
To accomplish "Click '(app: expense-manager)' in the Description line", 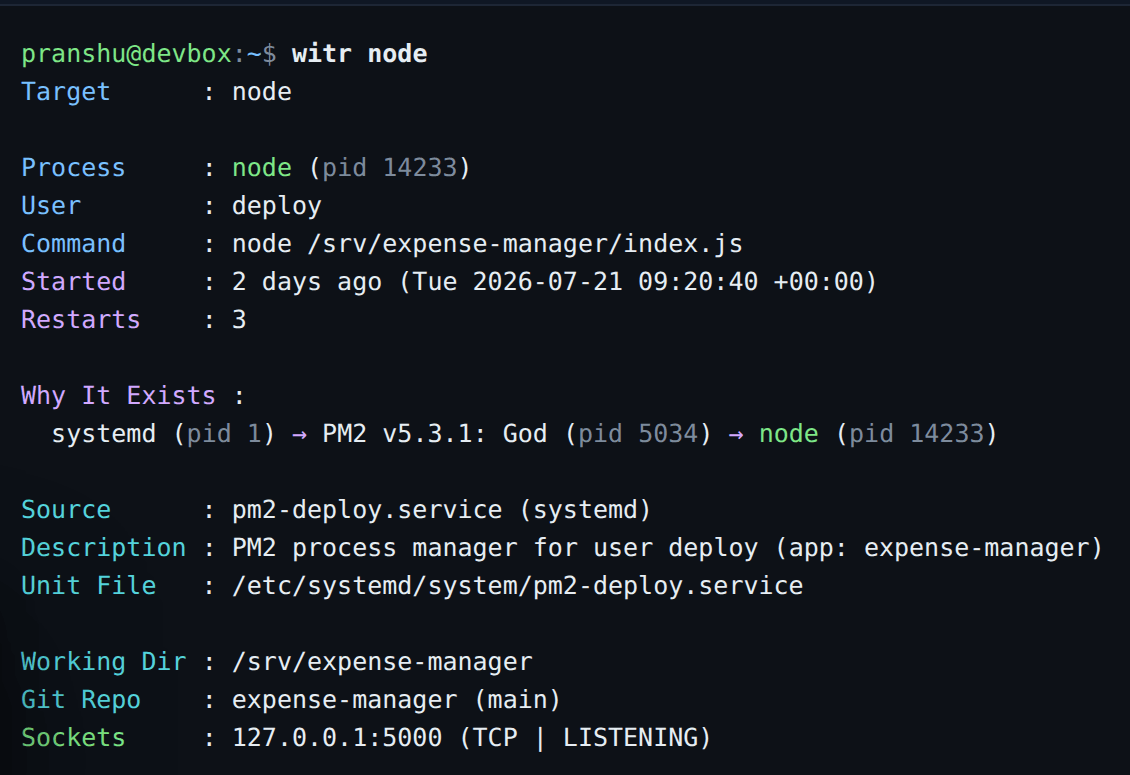I will 939,548.
